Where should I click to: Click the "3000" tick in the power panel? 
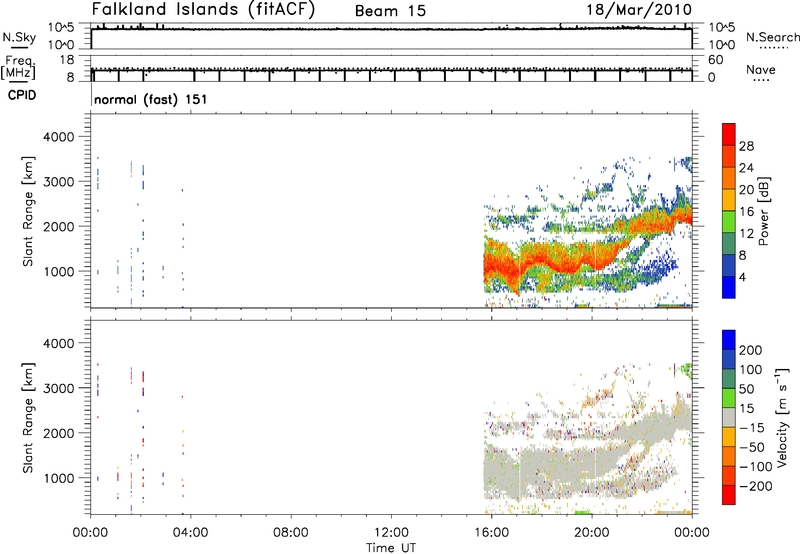click(58, 182)
